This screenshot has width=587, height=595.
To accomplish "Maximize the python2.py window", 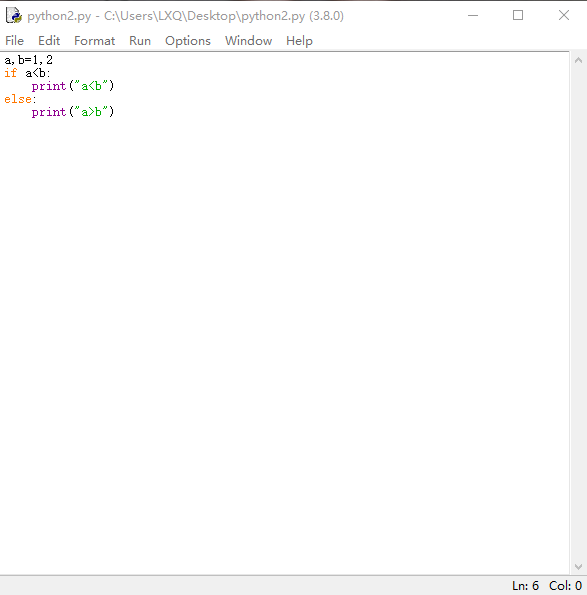I will [x=518, y=16].
